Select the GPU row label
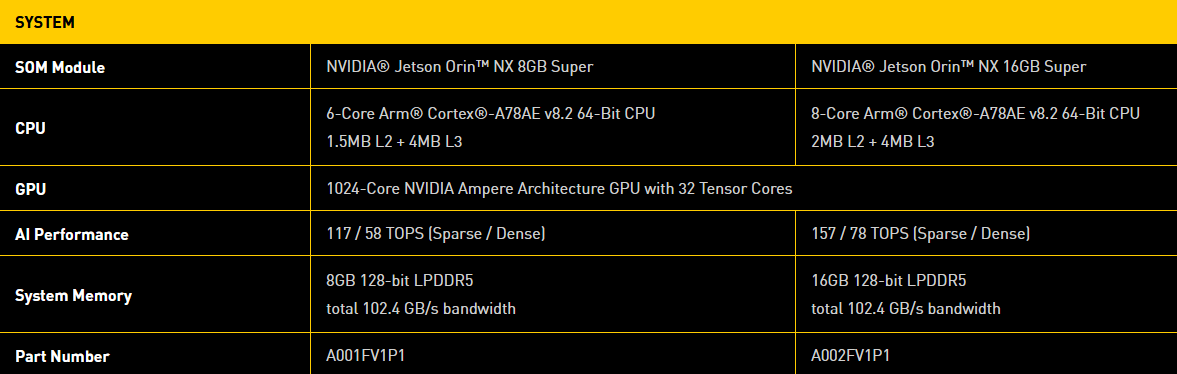The width and height of the screenshot is (1177, 374). (30, 189)
